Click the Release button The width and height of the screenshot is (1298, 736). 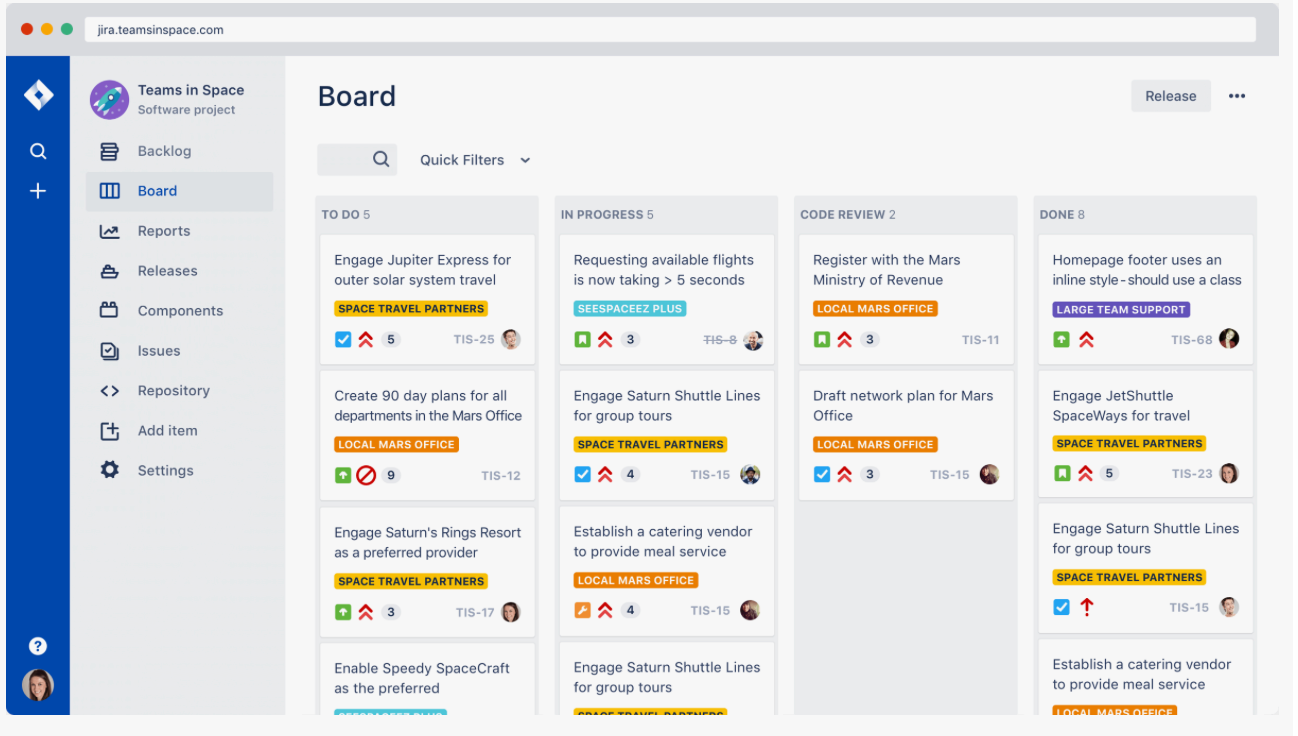pos(1170,96)
